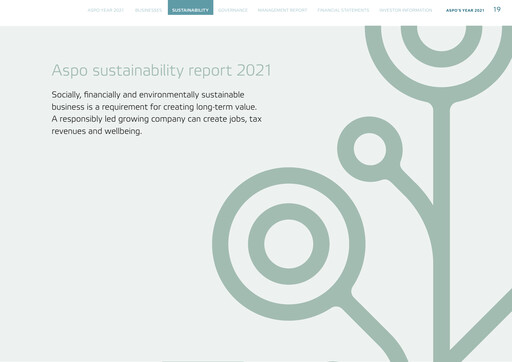512x362 pixels.
Task: Go to the Businesses section tab
Action: point(148,10)
